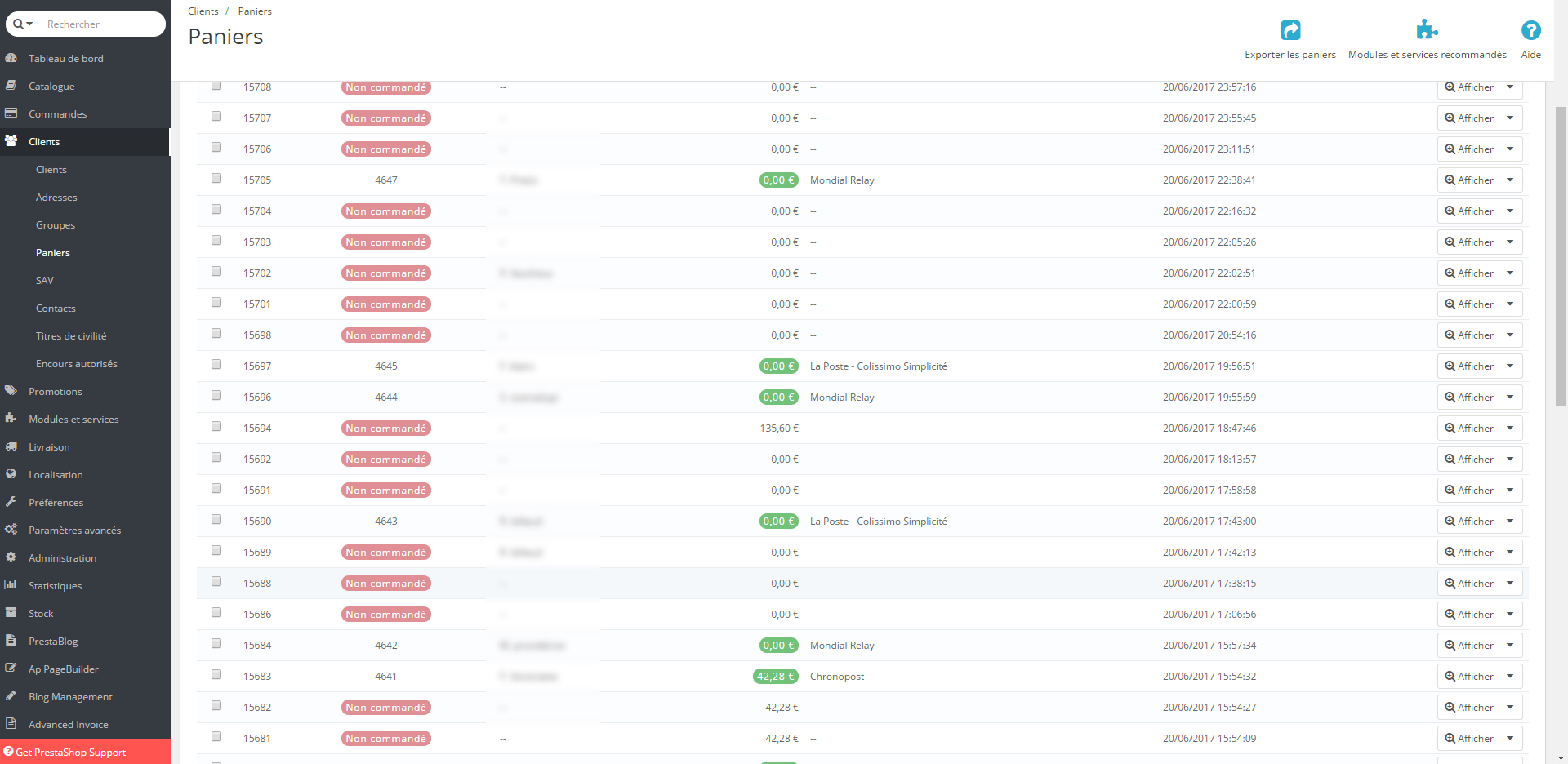Screen dimensions: 1568x764
Task: Click the page vertical scrollbar
Action: click(x=1561, y=255)
